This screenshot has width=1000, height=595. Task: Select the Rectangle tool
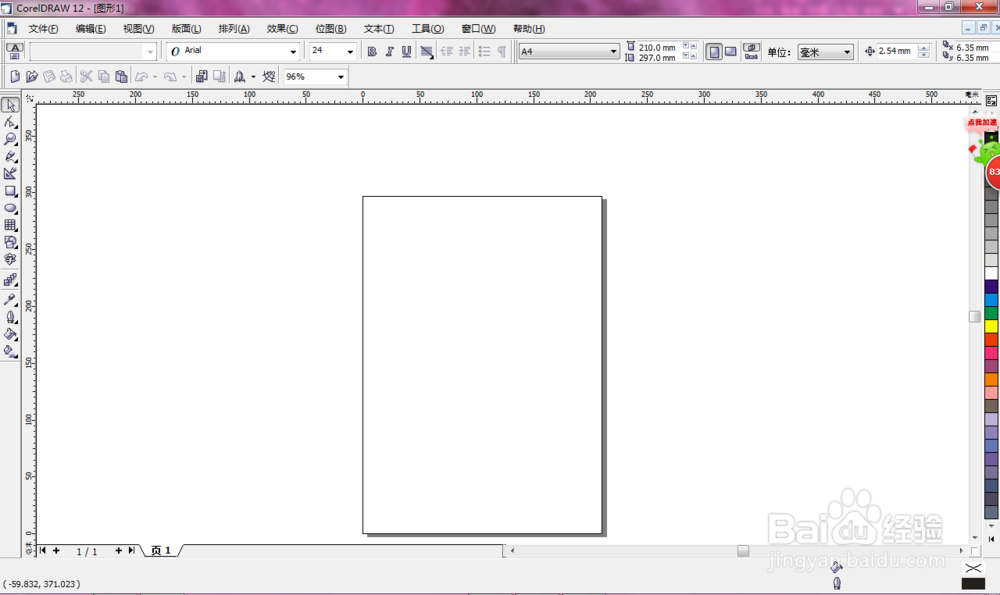(10, 191)
